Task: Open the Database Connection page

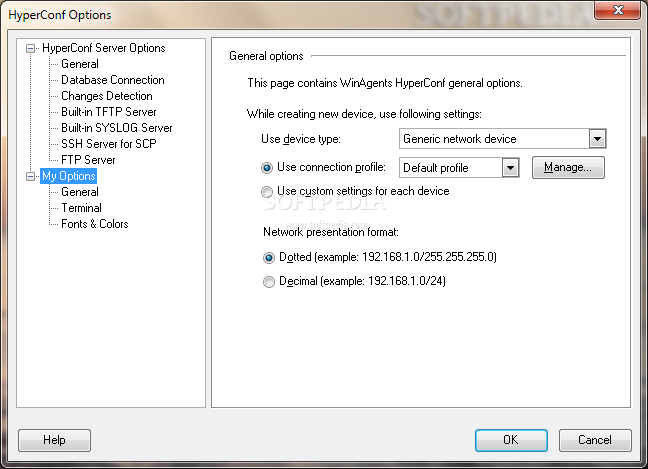Action: click(x=113, y=80)
